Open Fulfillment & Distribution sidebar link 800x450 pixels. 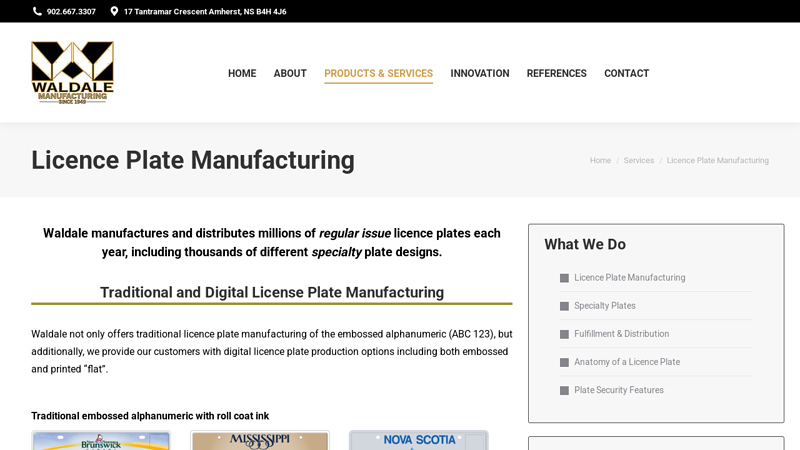click(621, 334)
